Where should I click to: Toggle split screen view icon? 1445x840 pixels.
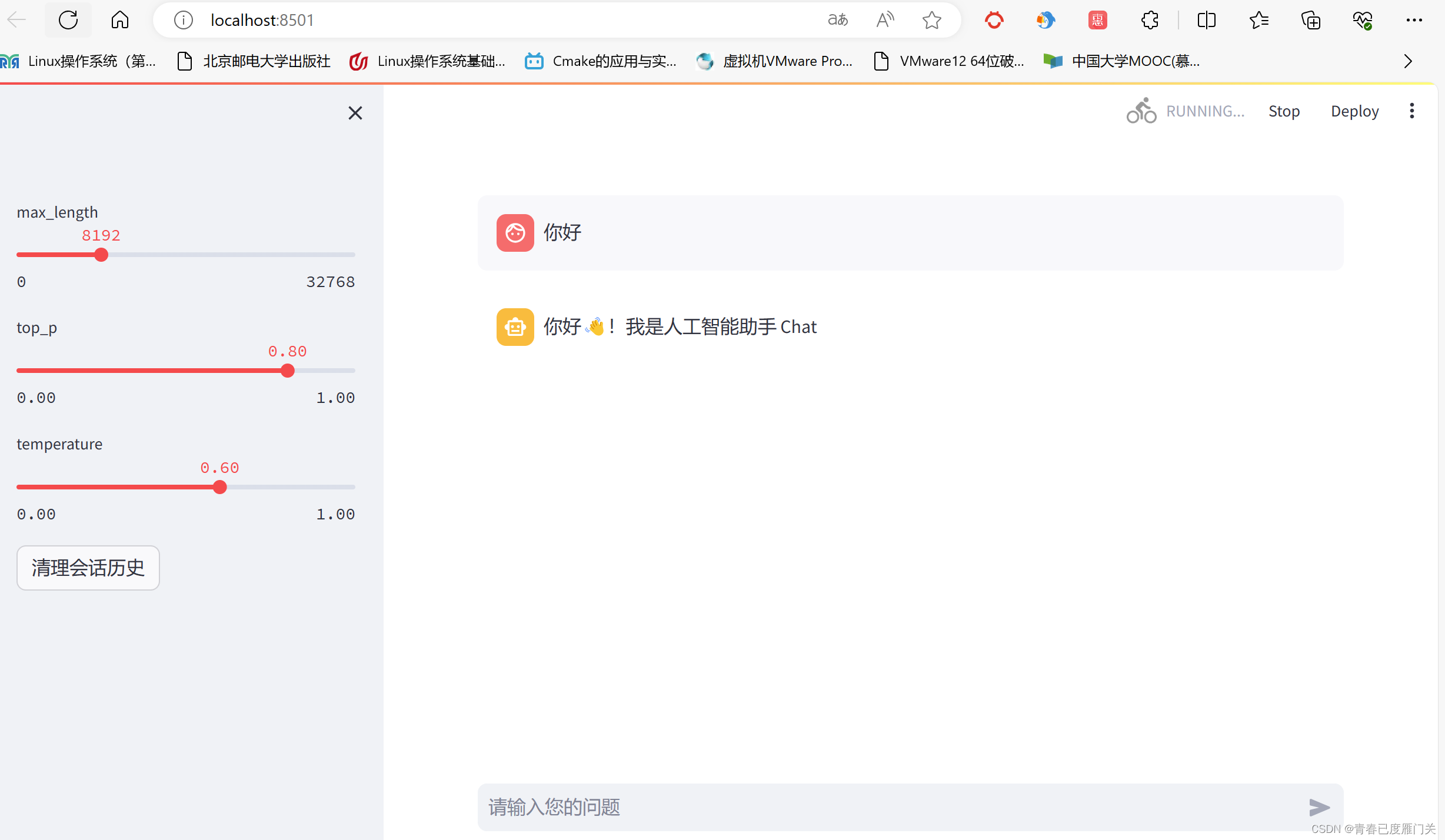click(1206, 20)
